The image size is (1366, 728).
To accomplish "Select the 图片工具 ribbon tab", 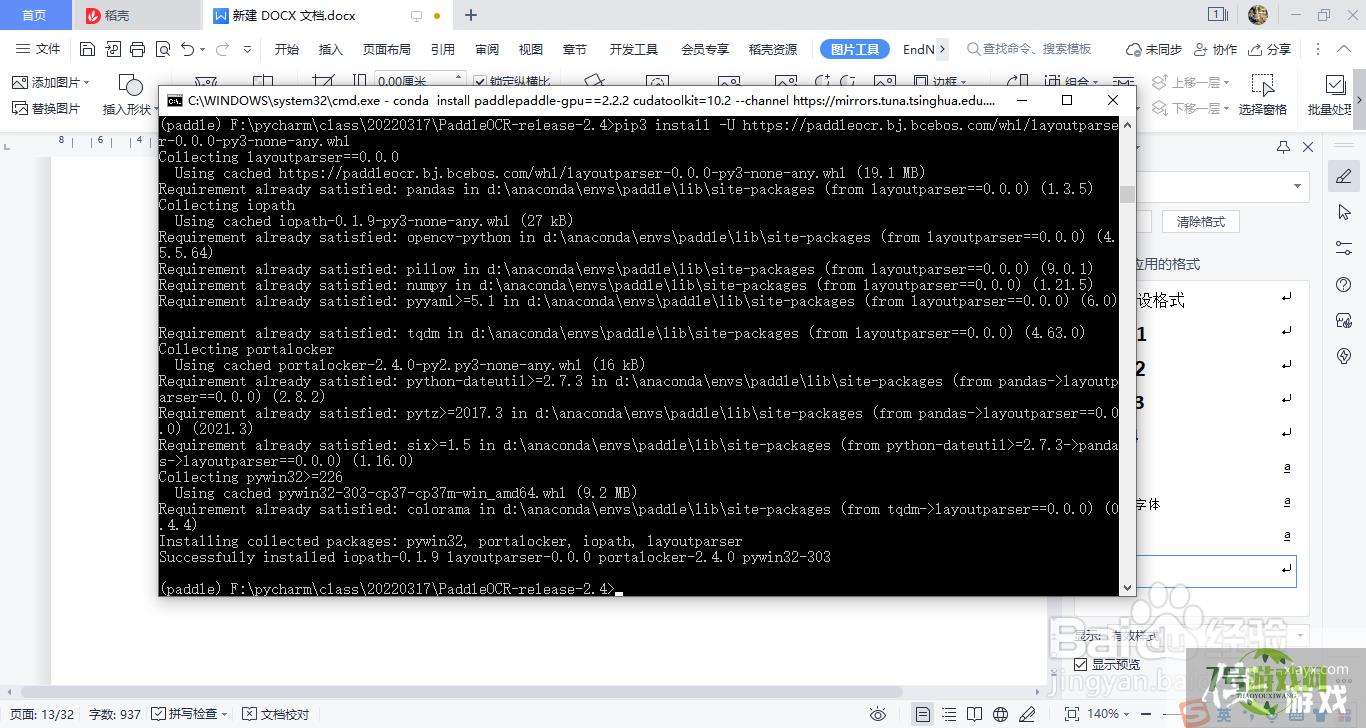I will click(854, 49).
